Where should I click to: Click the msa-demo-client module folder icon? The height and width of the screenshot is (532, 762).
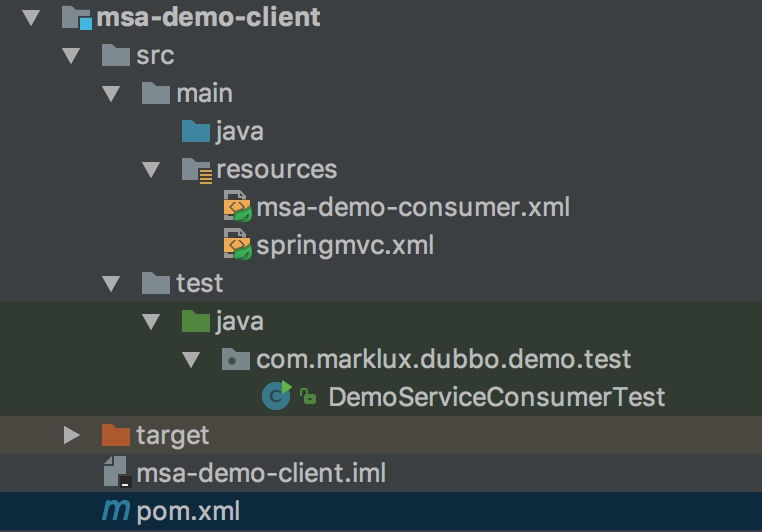(76, 18)
